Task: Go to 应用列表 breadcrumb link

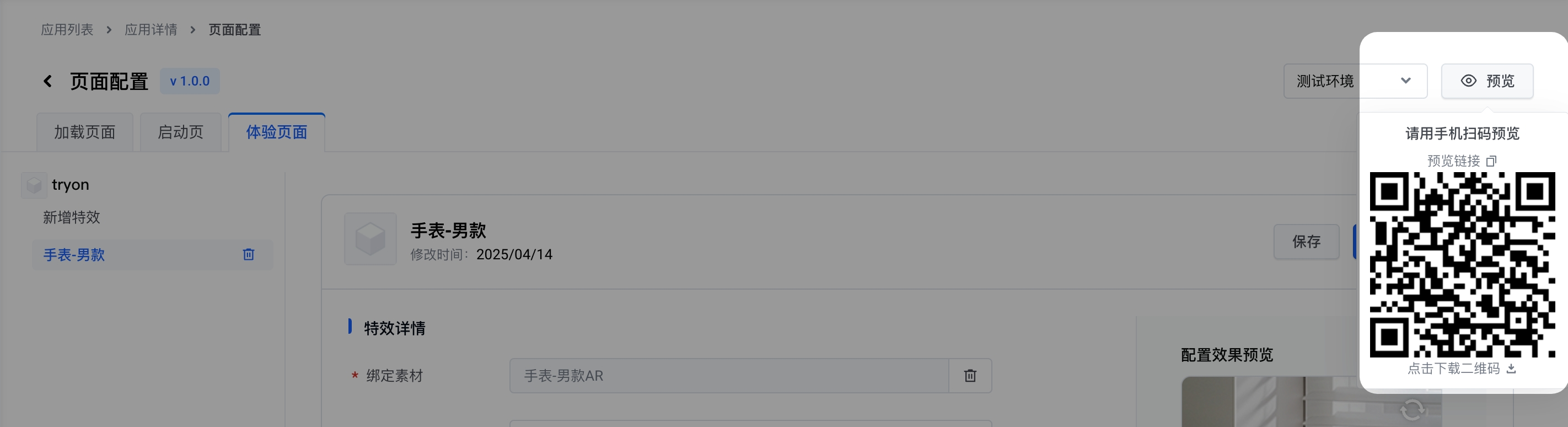Action: point(67,30)
